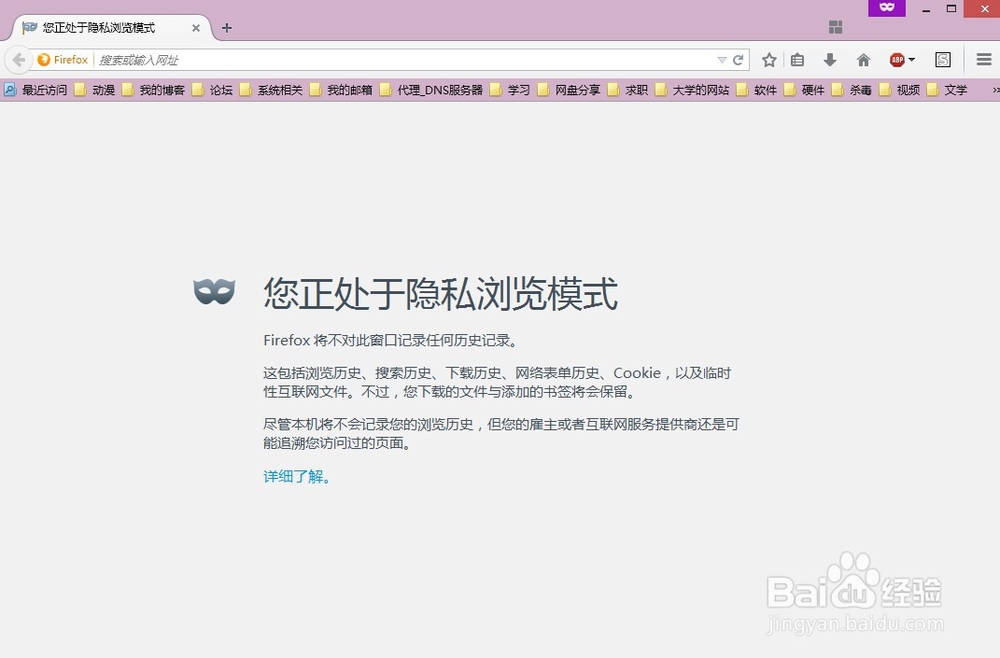Open the 视频 bookmarks folder
This screenshot has height=658, width=1000.
(x=900, y=90)
